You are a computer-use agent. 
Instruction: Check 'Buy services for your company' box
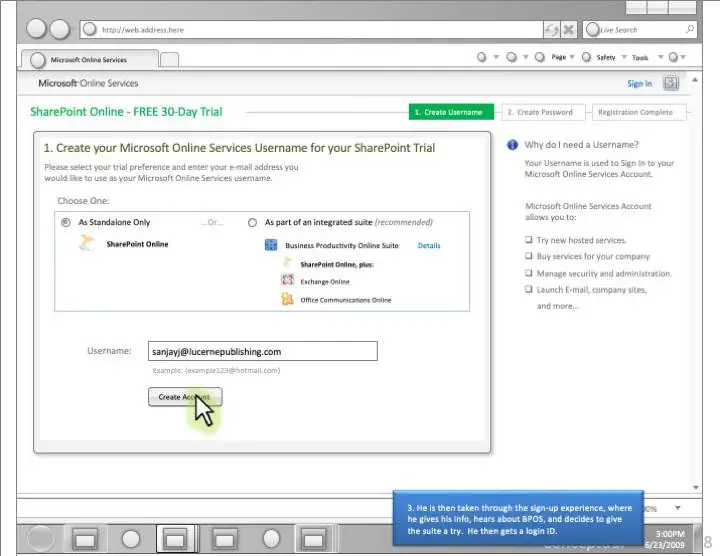(529, 256)
